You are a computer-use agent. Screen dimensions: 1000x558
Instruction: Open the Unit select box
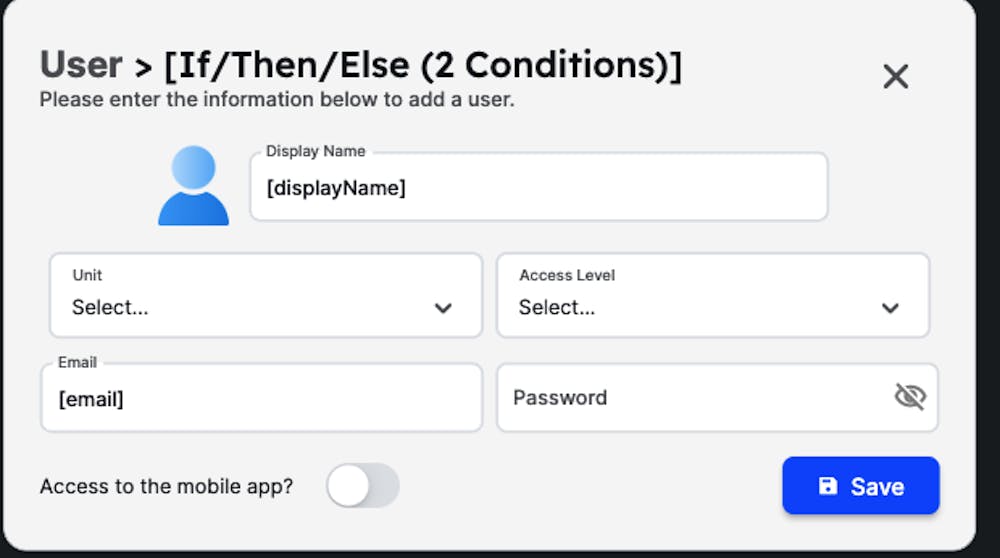tap(266, 295)
